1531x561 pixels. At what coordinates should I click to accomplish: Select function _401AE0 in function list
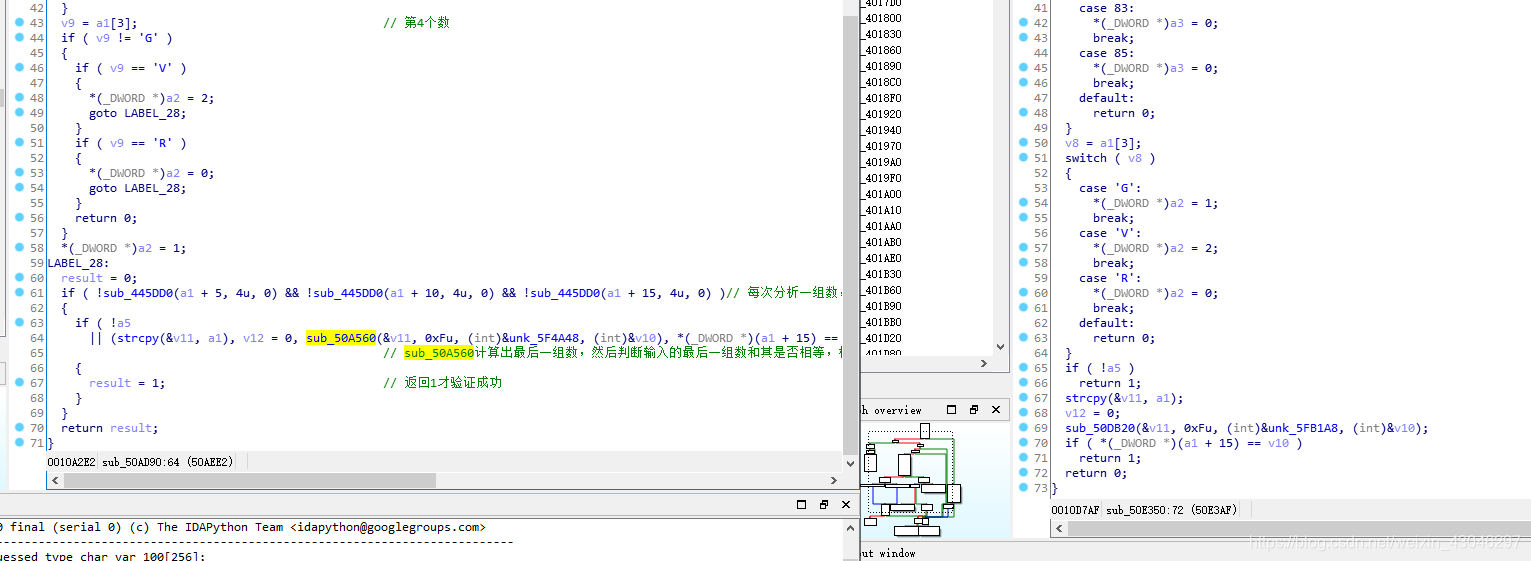(883, 257)
